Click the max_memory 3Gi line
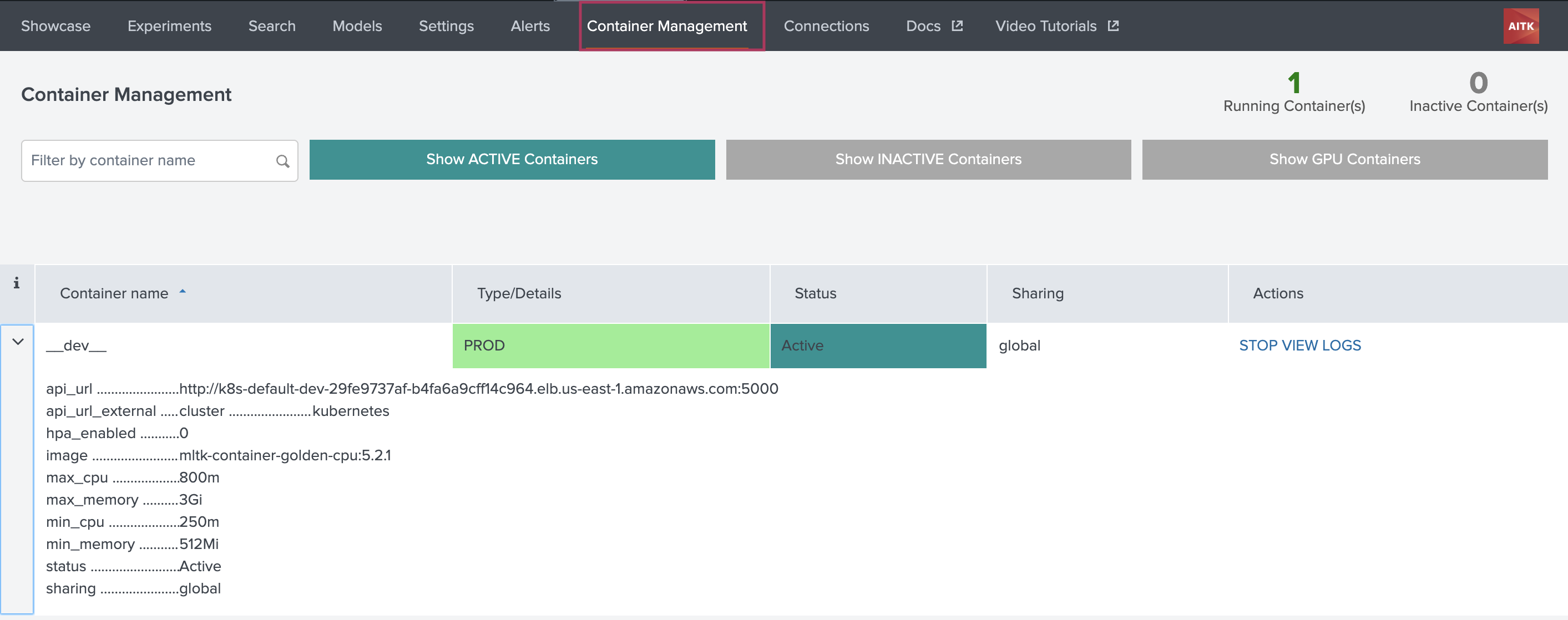This screenshot has height=620, width=1568. pyautogui.click(x=124, y=500)
